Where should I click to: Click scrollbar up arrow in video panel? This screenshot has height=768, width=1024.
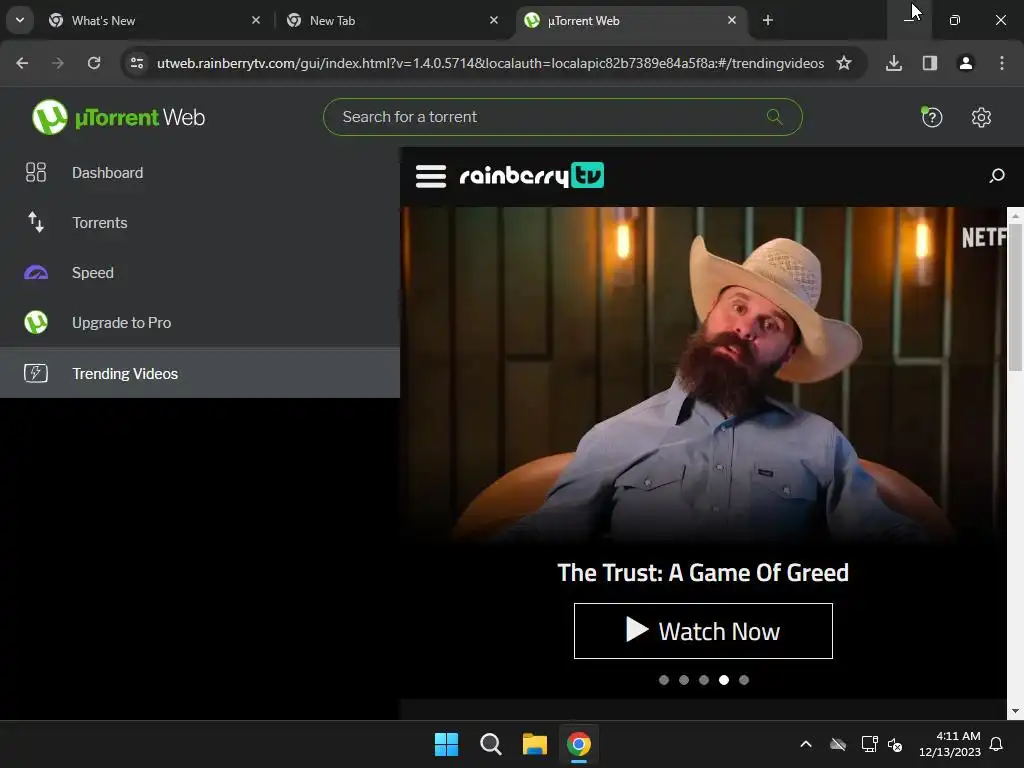pyautogui.click(x=1015, y=215)
